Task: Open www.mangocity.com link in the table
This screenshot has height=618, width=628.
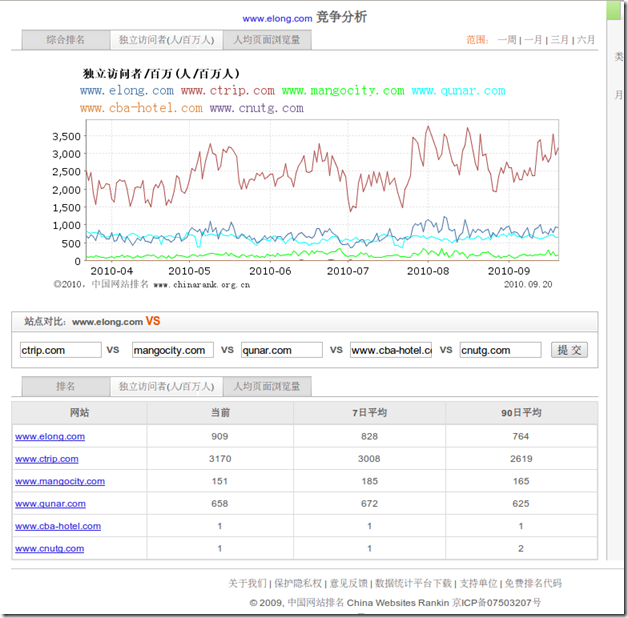Action: [x=60, y=481]
